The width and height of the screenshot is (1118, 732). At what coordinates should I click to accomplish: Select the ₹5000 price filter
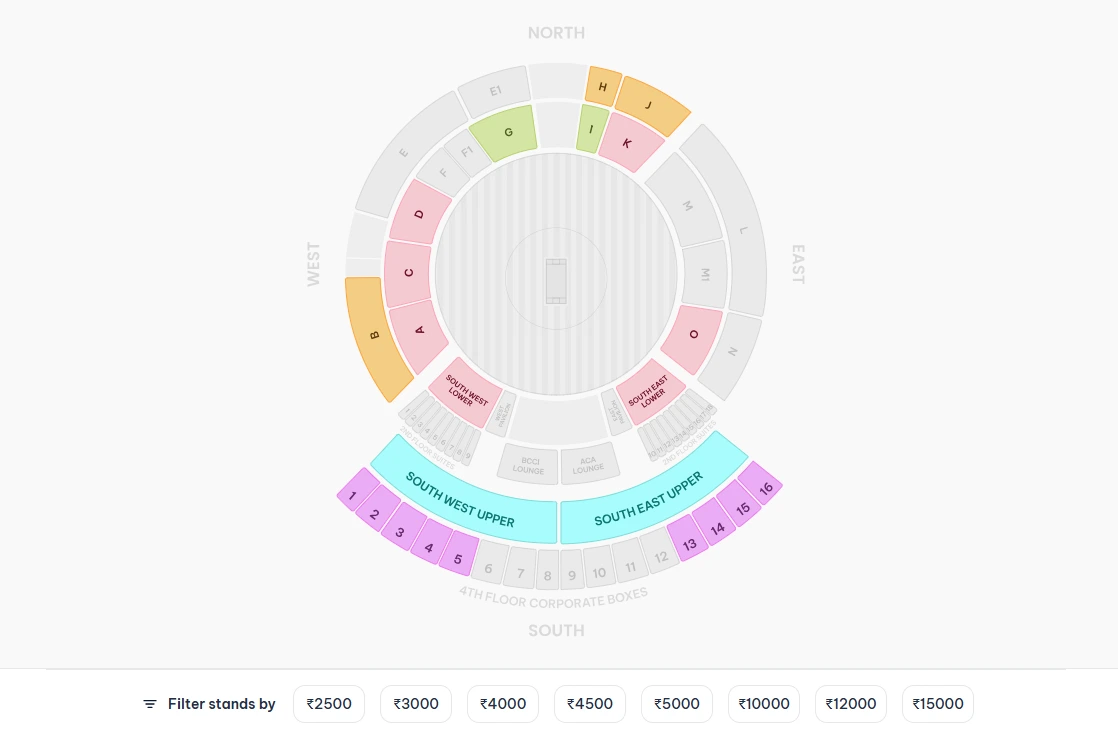coord(677,704)
